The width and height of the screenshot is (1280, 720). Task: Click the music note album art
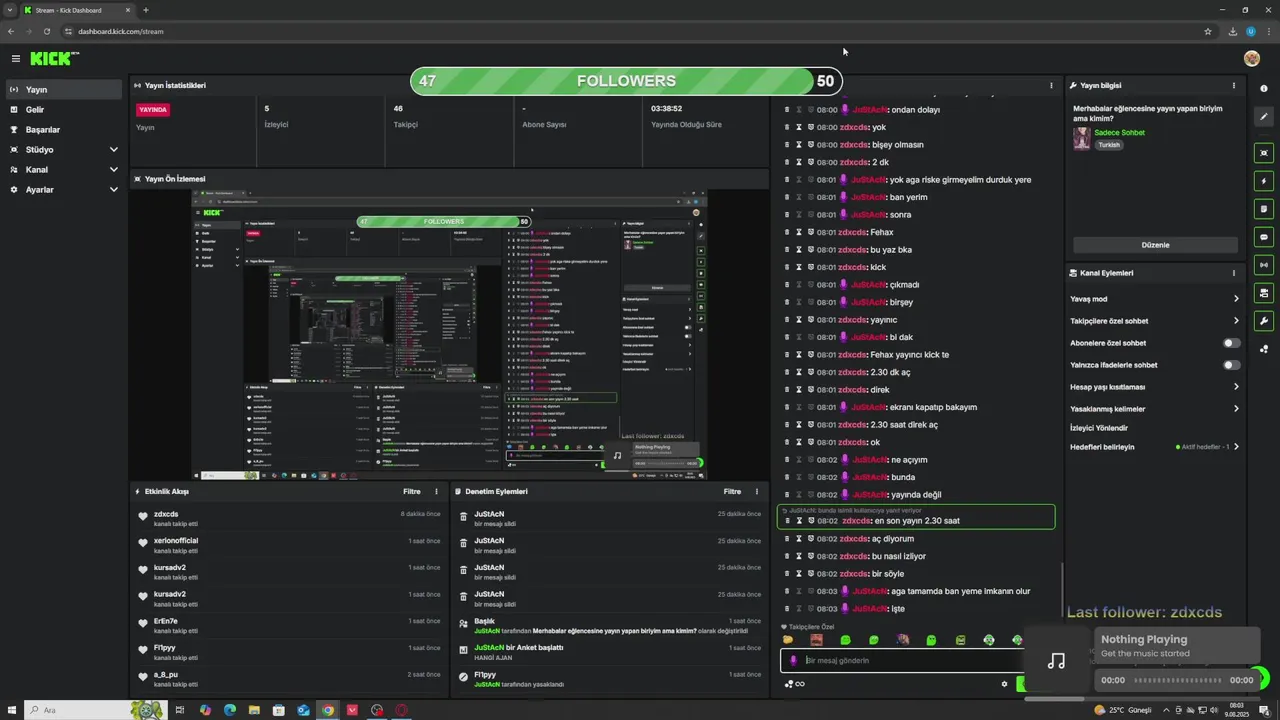point(1056,661)
